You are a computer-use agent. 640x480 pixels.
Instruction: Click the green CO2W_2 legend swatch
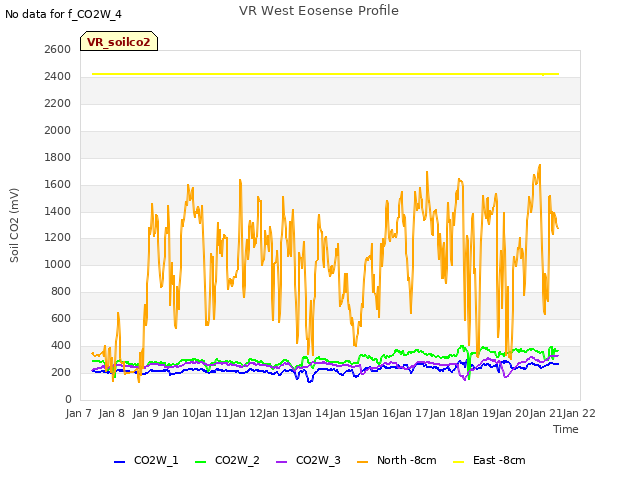pyautogui.click(x=200, y=462)
